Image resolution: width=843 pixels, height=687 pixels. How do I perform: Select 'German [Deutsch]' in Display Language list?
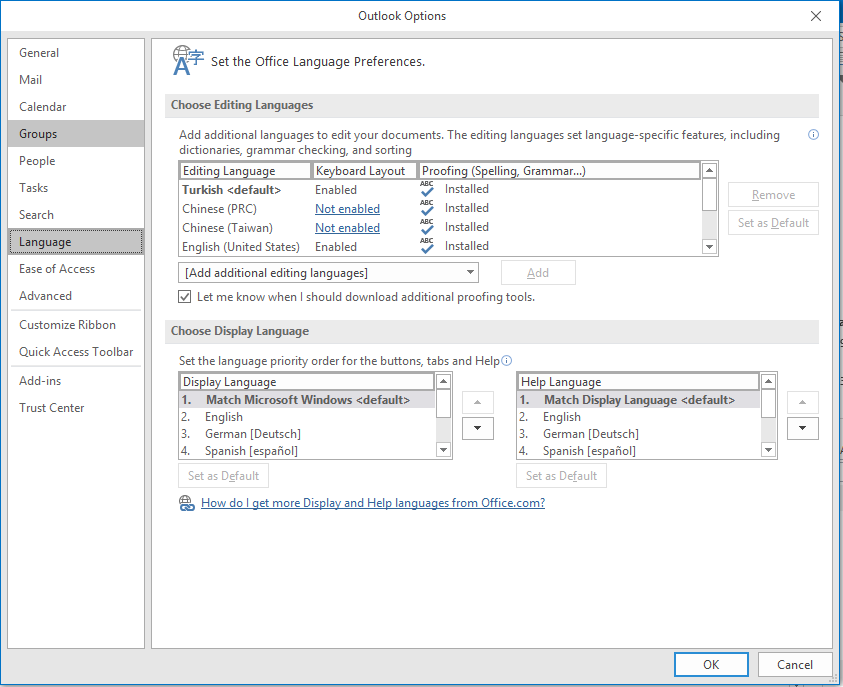tap(307, 434)
